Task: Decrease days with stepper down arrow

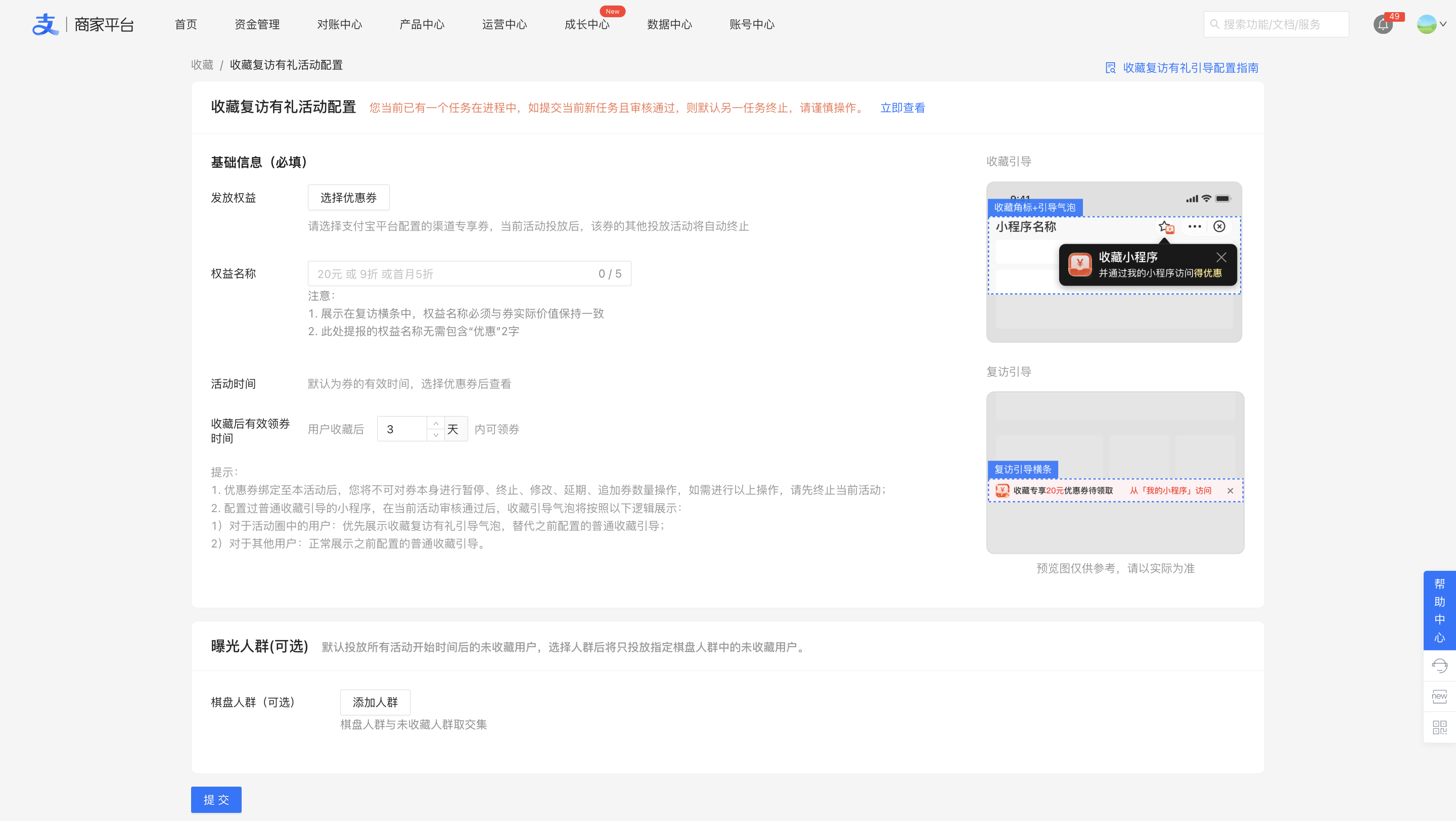Action: pyautogui.click(x=436, y=435)
